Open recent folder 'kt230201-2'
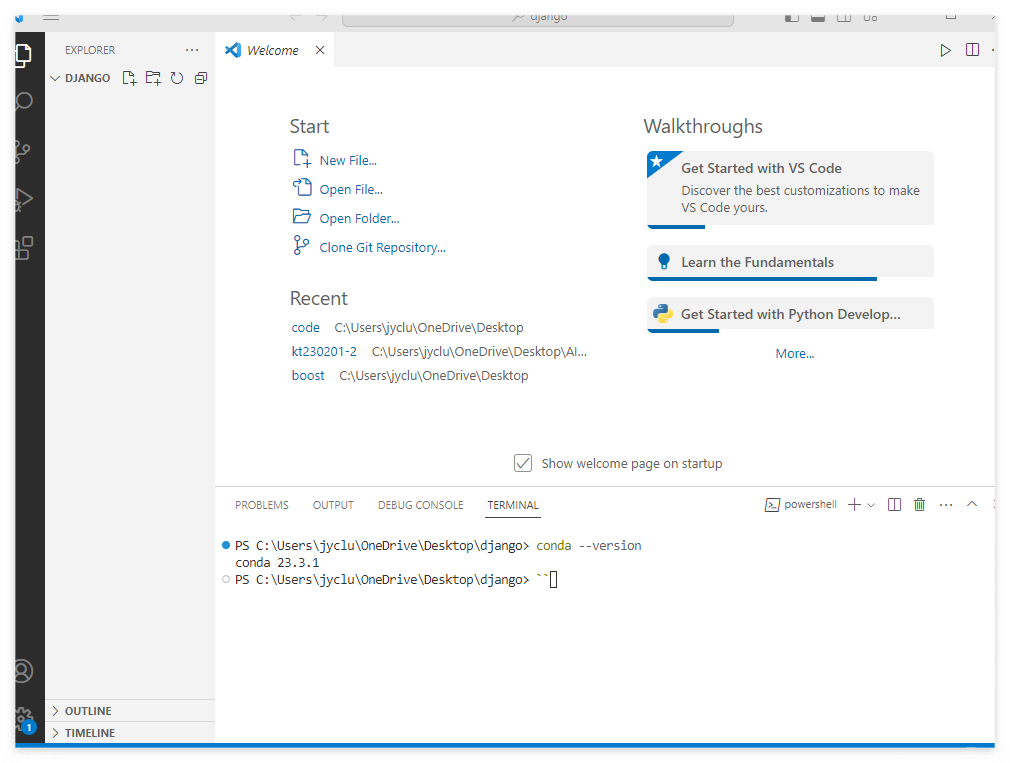 tap(324, 352)
